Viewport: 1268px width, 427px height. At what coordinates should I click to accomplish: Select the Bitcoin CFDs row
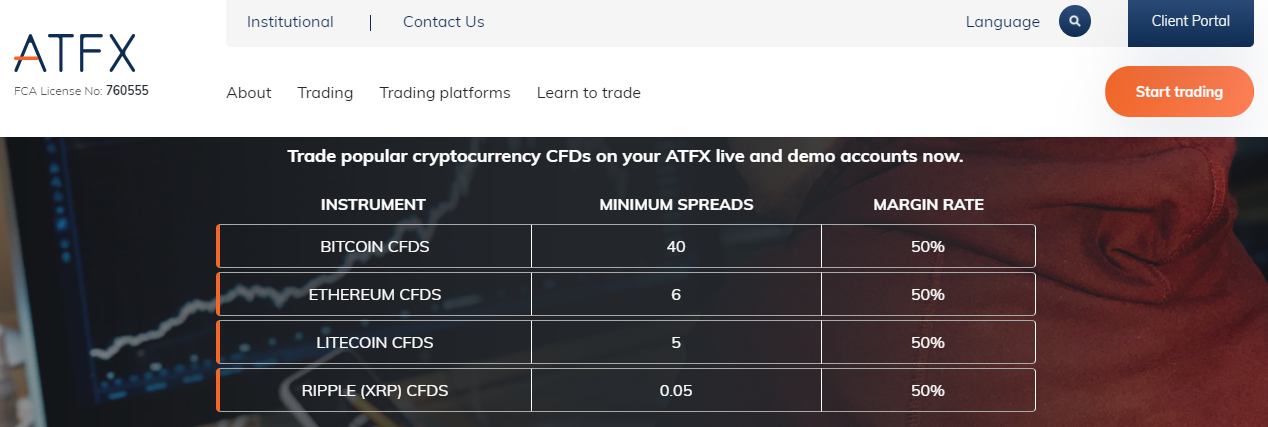(626, 246)
